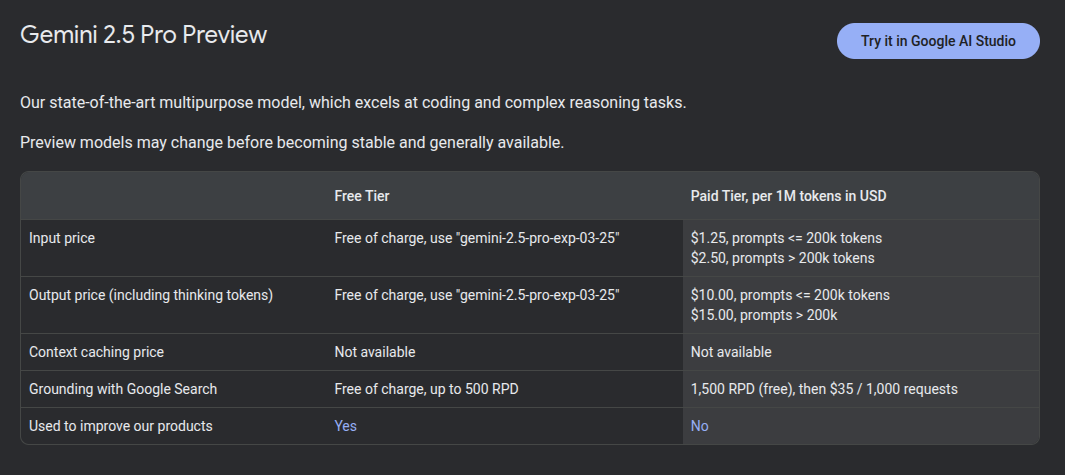Click the Grounding with Google Search label
Viewport: 1065px width, 475px height.
click(x=123, y=389)
